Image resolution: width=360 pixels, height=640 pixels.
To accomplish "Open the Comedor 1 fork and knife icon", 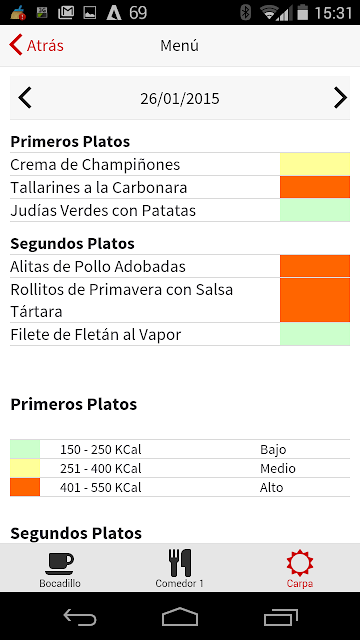I will 180,563.
